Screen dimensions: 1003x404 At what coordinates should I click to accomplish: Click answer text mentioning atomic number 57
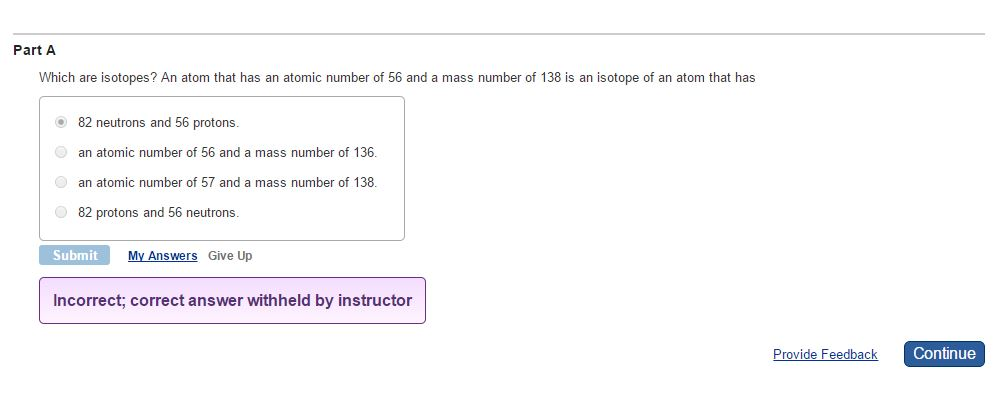point(228,182)
